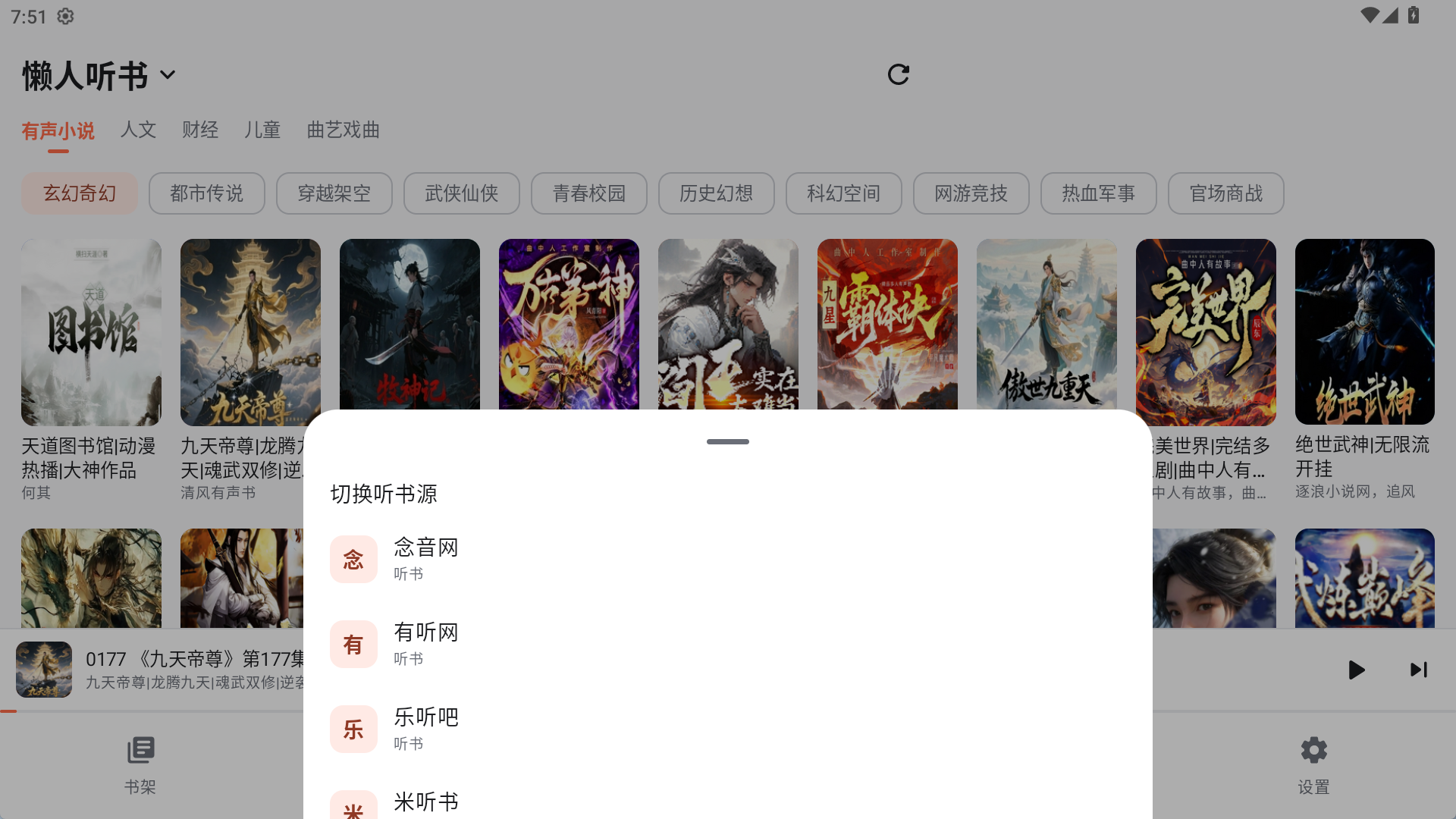
Task: Choose the 热血军事 category chip
Action: (1099, 193)
